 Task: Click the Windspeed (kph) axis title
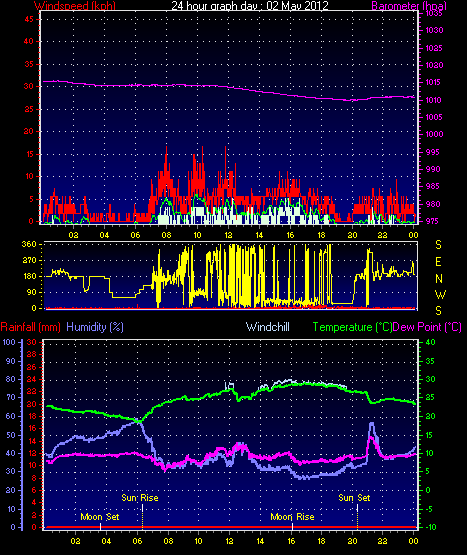(x=75, y=5)
